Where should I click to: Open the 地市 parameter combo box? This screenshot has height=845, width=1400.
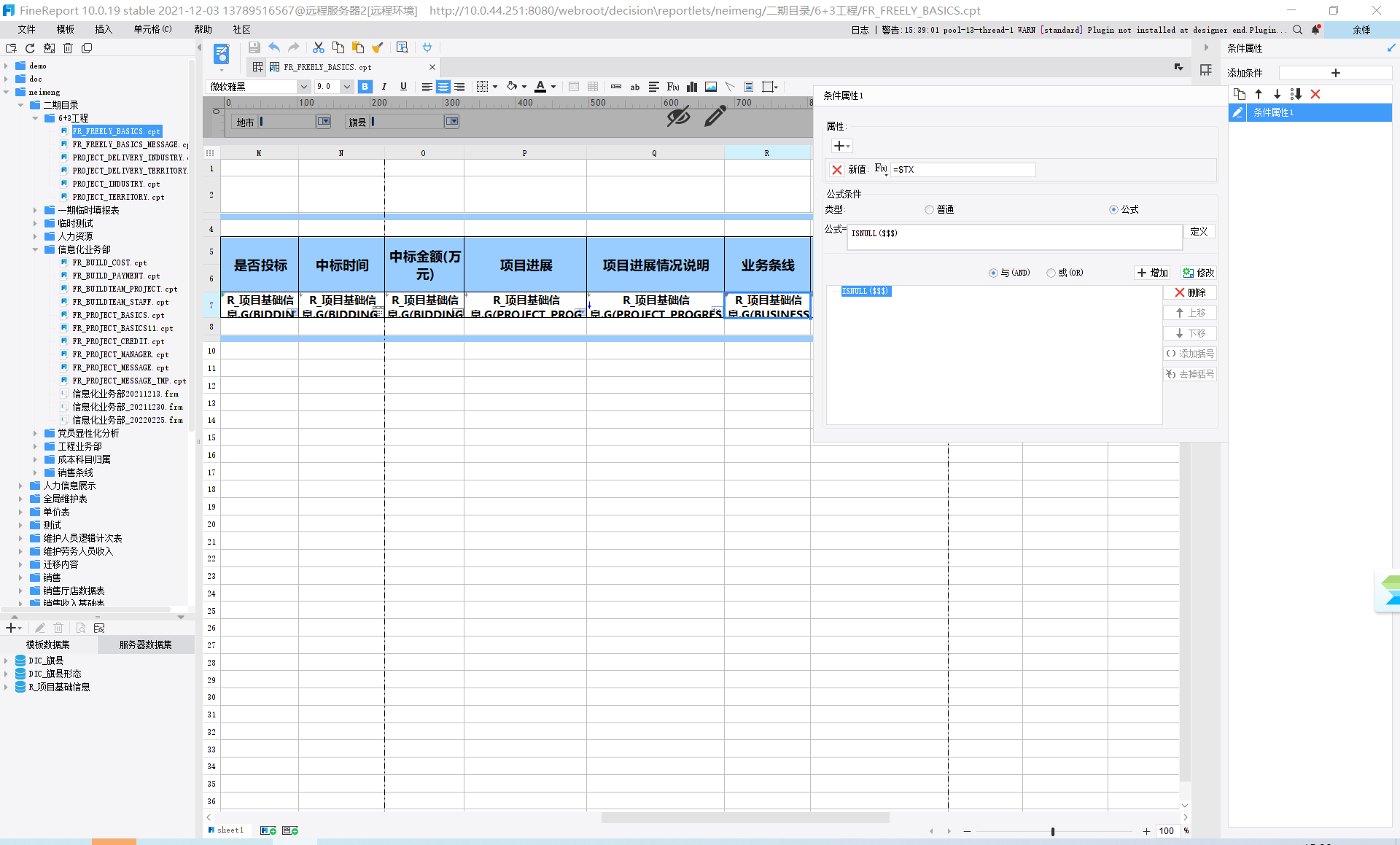324,122
